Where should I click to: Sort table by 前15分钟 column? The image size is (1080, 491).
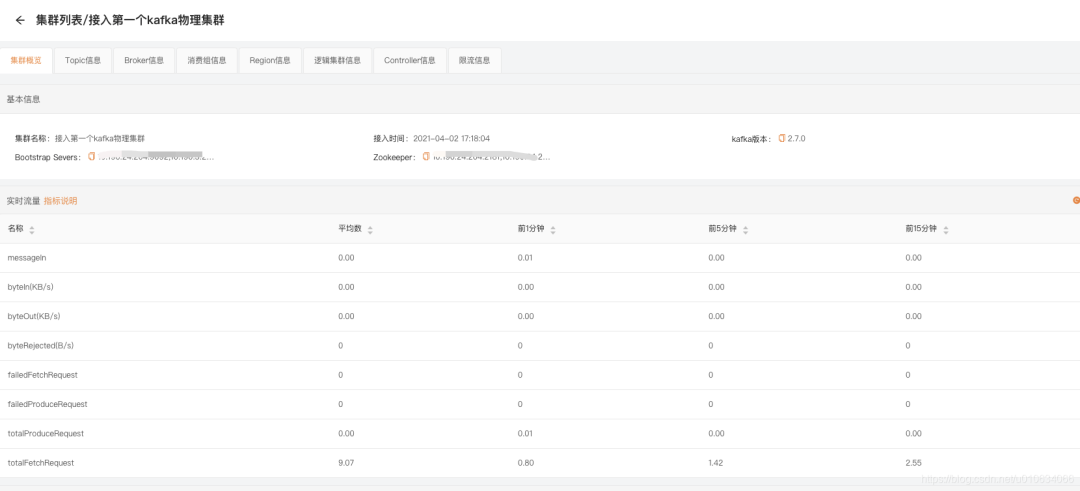pyautogui.click(x=945, y=229)
